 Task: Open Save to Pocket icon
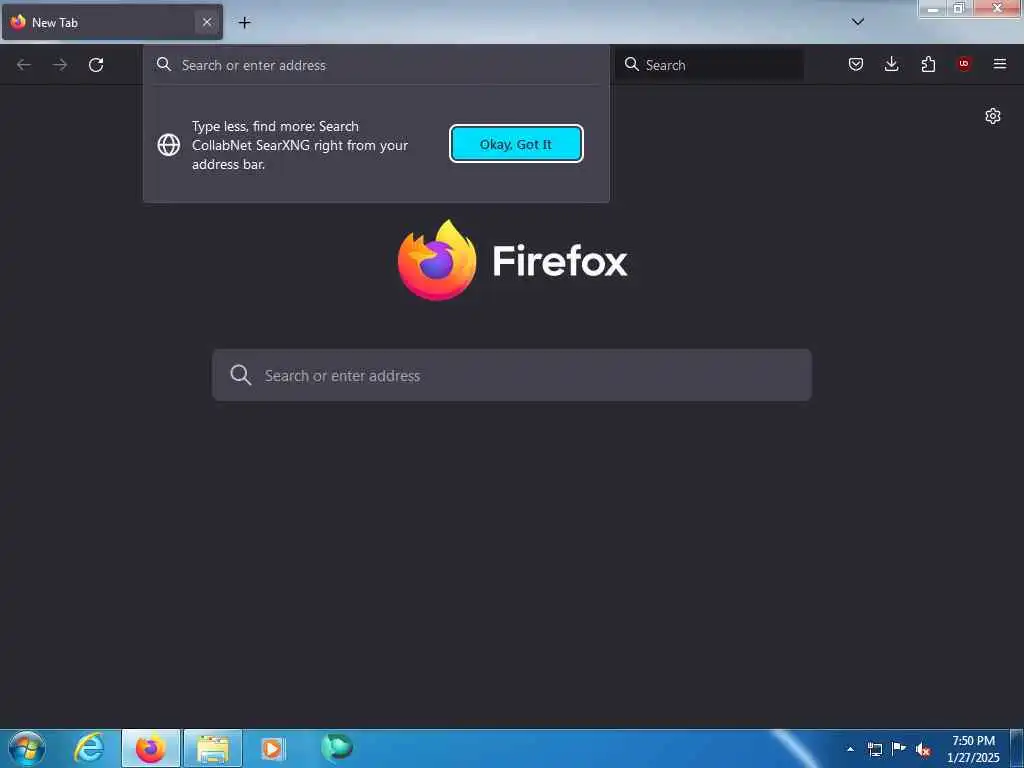[856, 64]
